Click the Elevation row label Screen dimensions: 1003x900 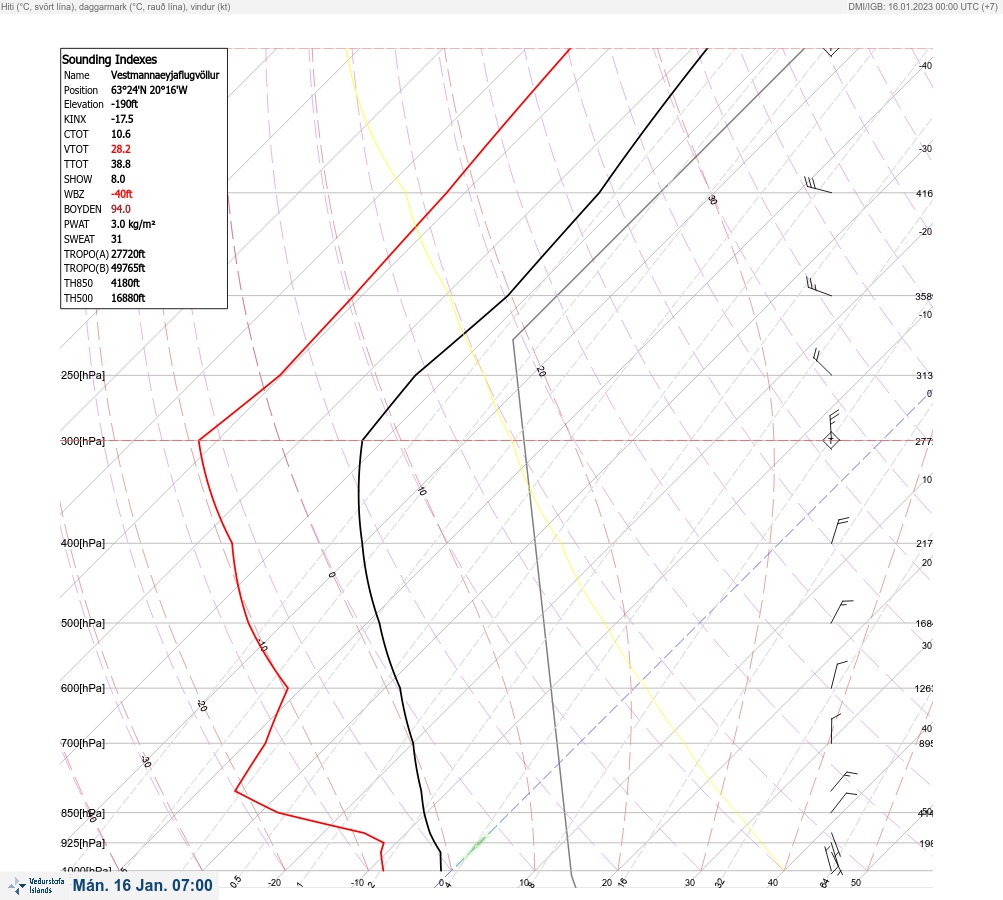tap(83, 104)
